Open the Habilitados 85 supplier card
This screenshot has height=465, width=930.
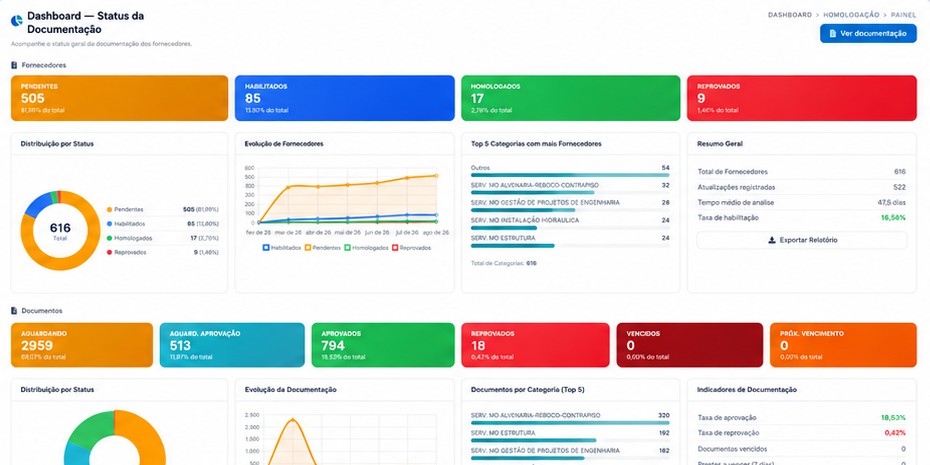[345, 98]
